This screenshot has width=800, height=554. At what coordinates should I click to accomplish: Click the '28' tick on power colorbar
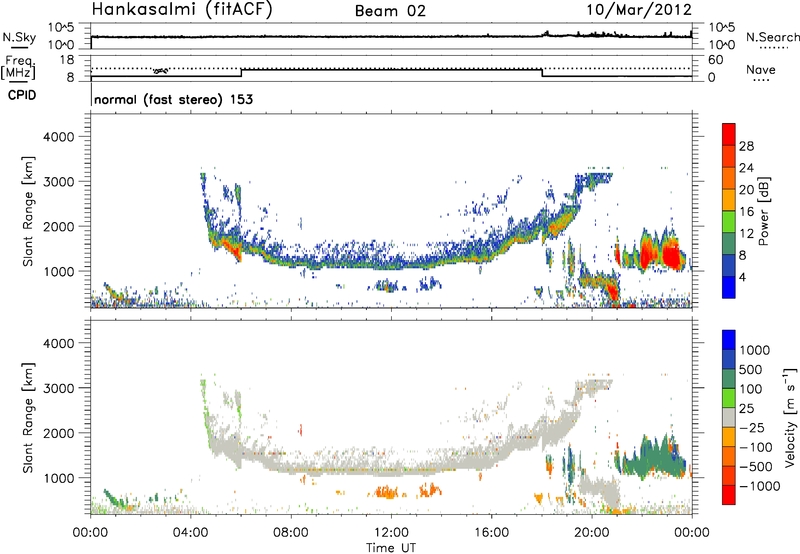(746, 146)
